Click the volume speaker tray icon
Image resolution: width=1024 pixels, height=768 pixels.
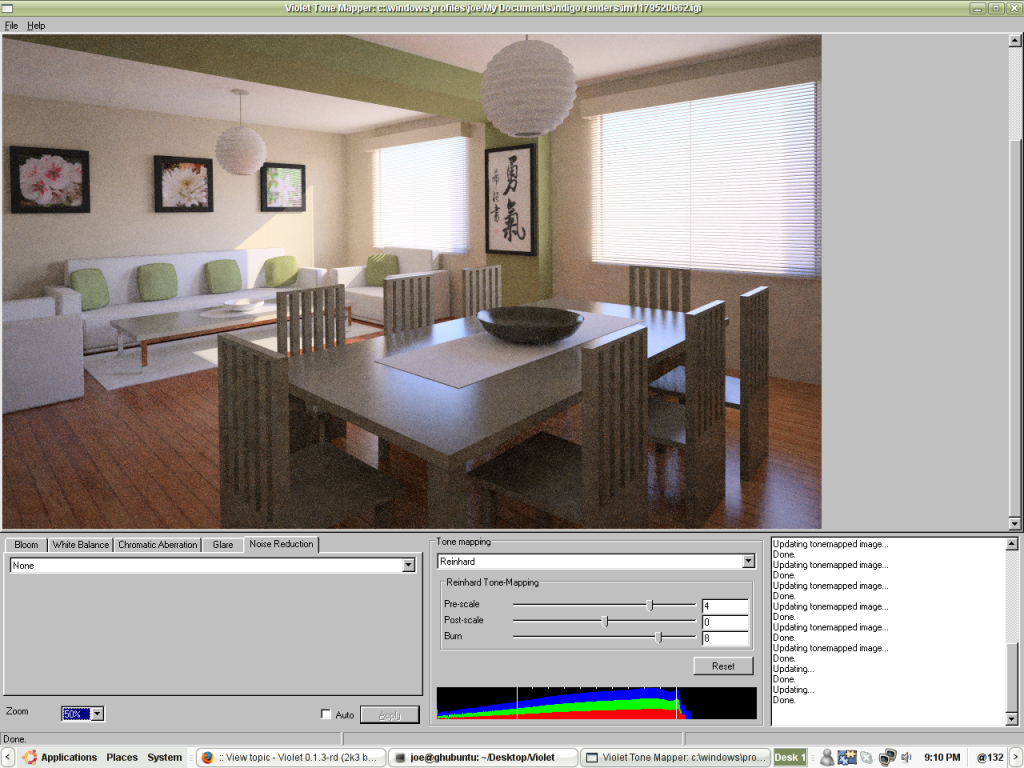tap(906, 758)
